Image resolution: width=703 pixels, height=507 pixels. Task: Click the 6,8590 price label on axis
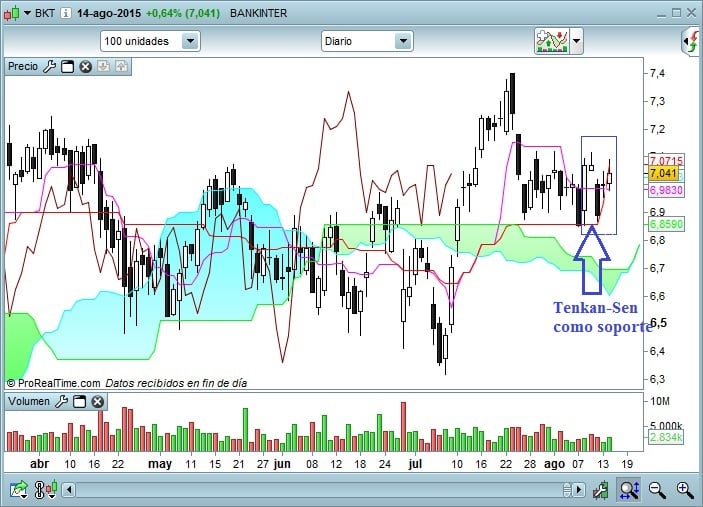666,224
